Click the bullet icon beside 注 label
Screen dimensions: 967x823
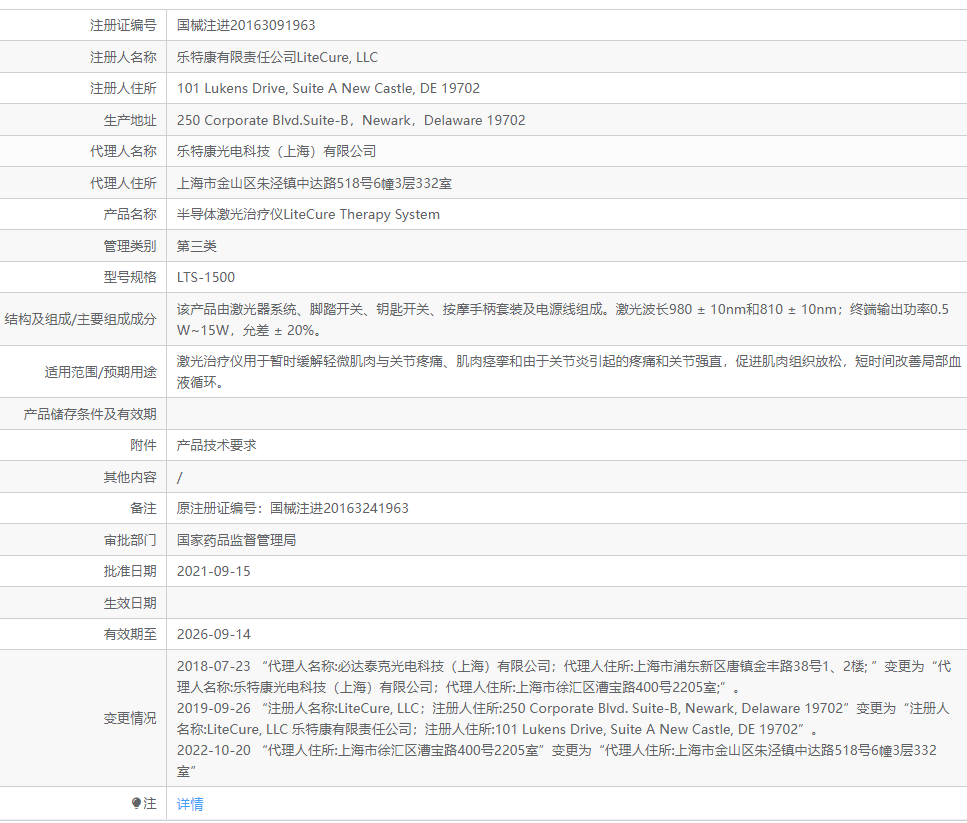coord(136,803)
